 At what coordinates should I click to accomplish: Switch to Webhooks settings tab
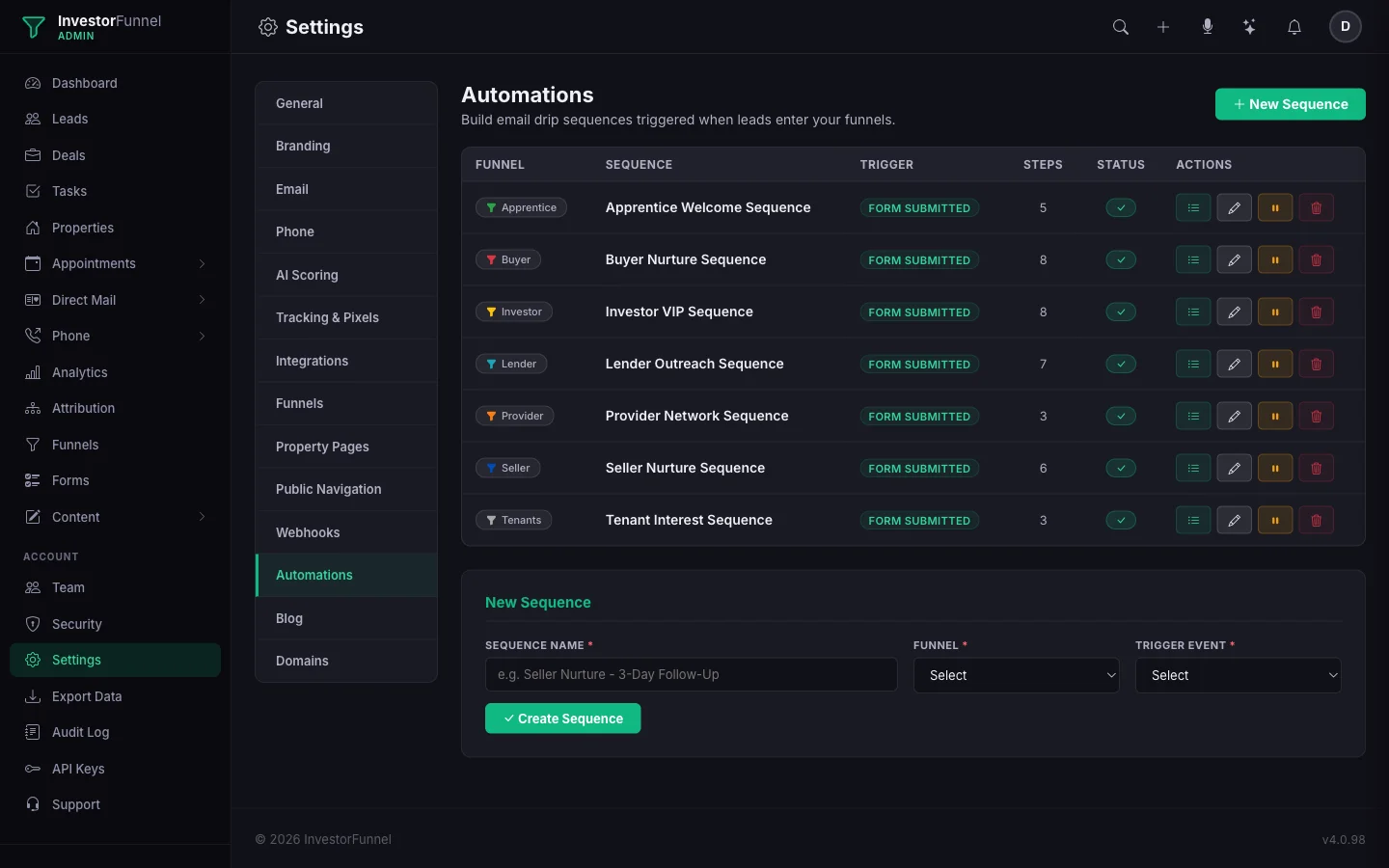tap(346, 532)
